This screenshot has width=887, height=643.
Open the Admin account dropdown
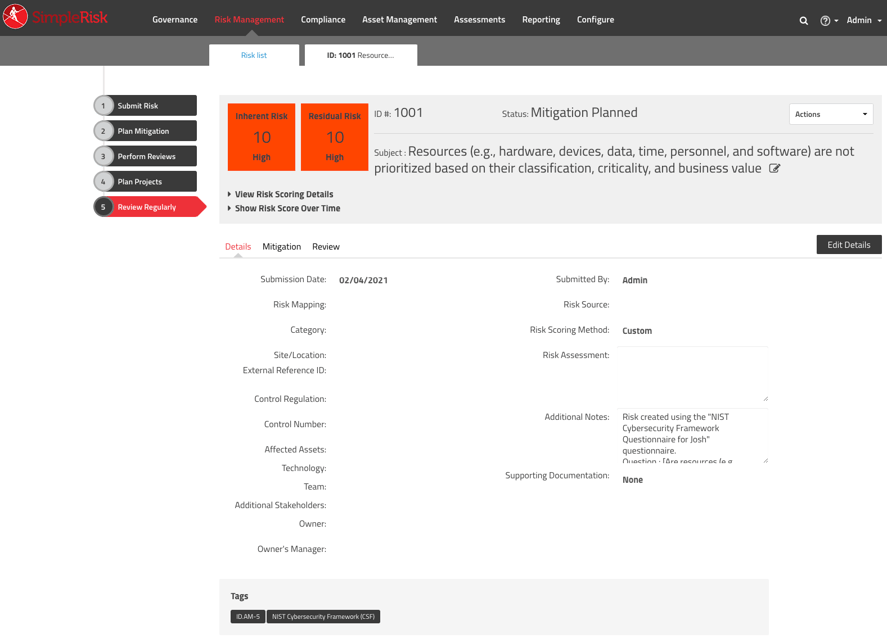(860, 19)
